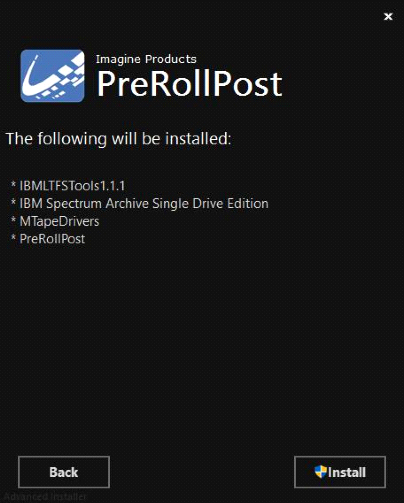Select the PreRollPost entry in component list
404x503 pixels.
pyautogui.click(x=52, y=239)
